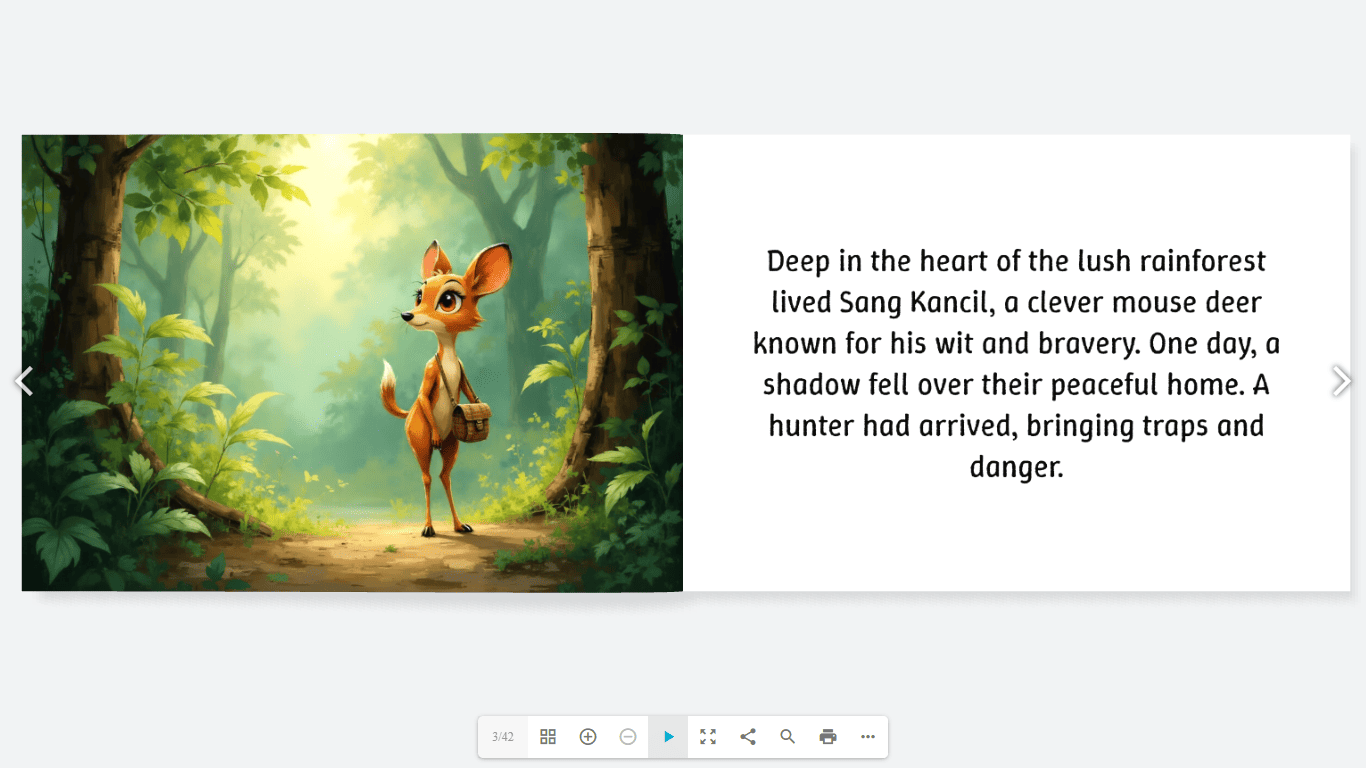The image size is (1366, 768).
Task: Zoom out with the minus icon
Action: [628, 737]
